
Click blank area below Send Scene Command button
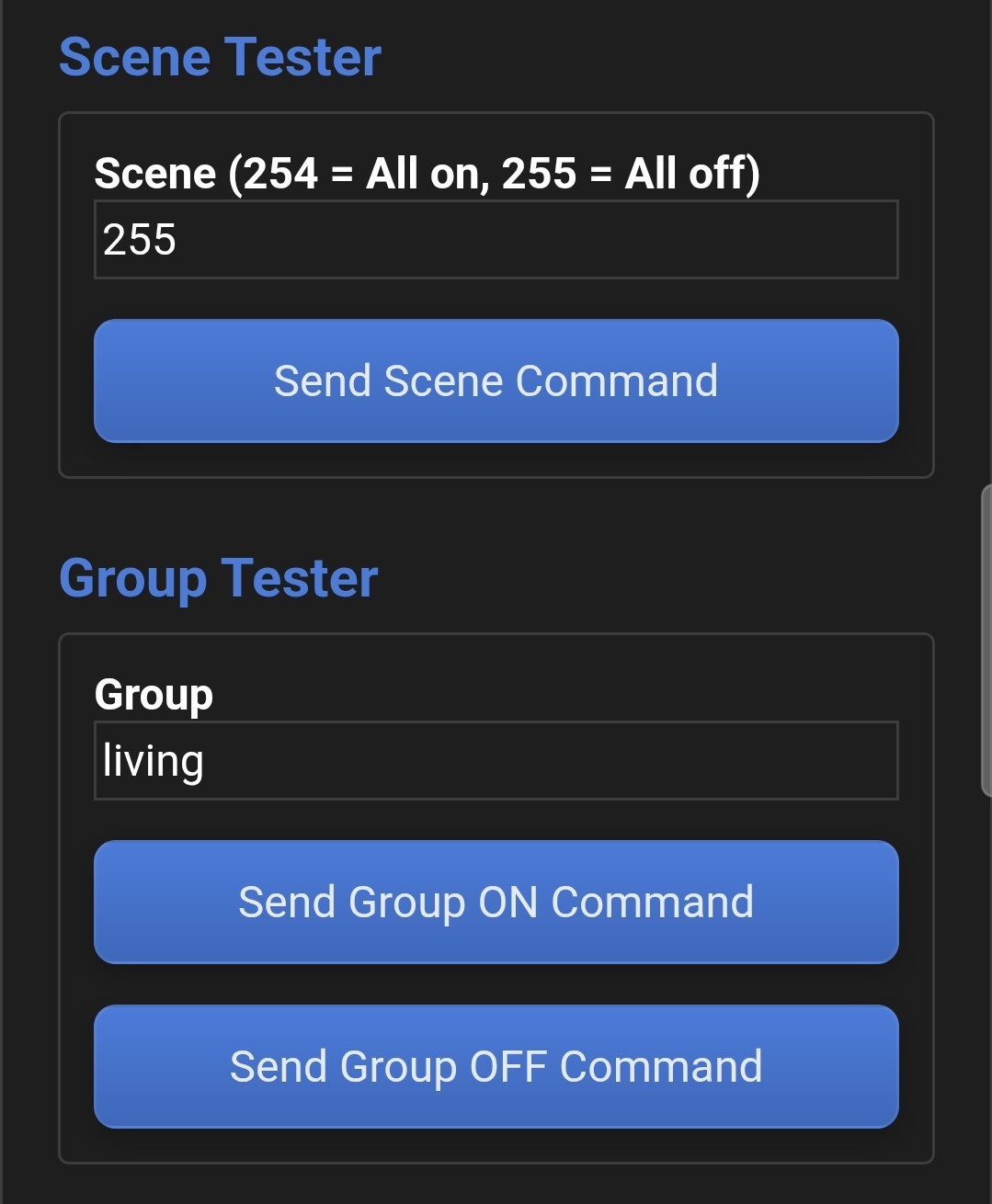tap(496, 460)
